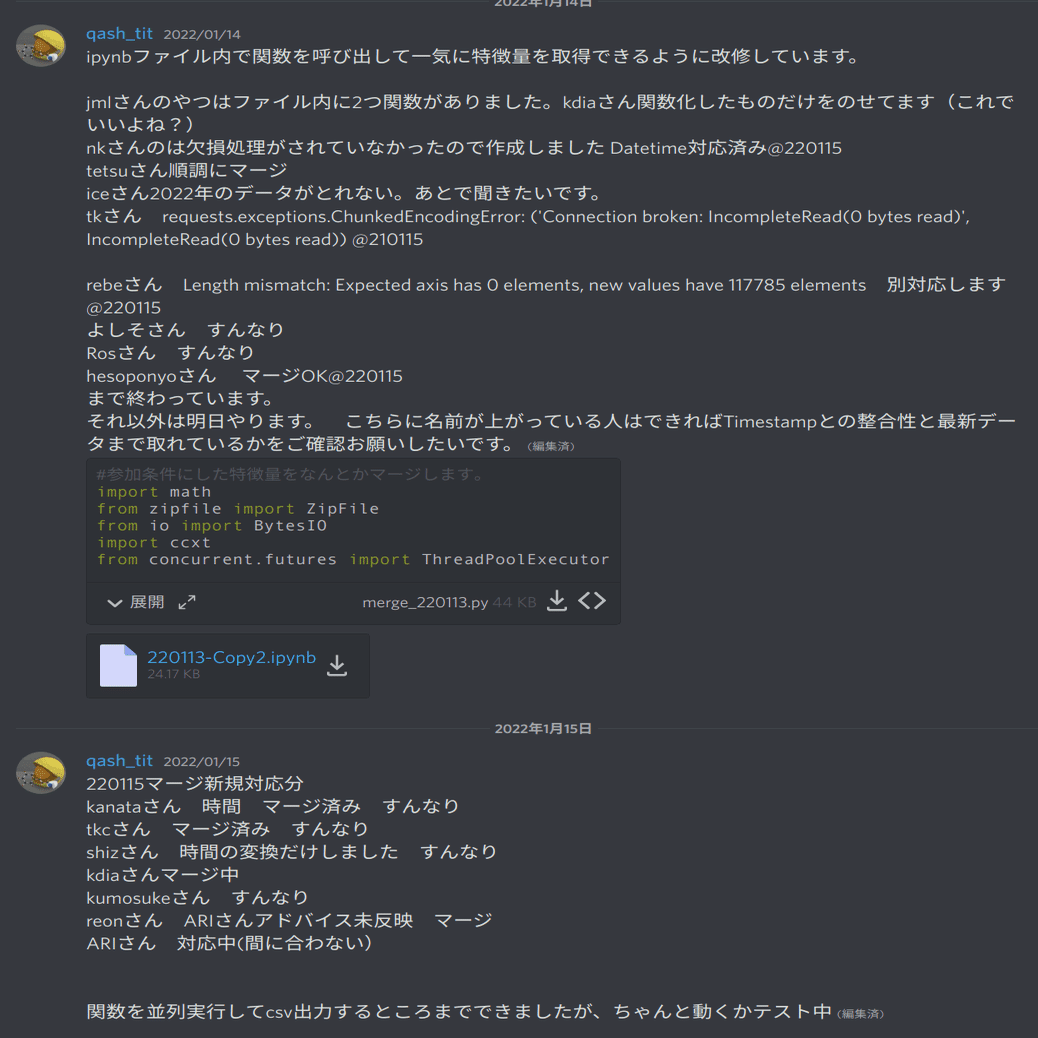The width and height of the screenshot is (1038, 1038).
Task: Open the 220113-Copy2.ipynb file link
Action: (231, 657)
